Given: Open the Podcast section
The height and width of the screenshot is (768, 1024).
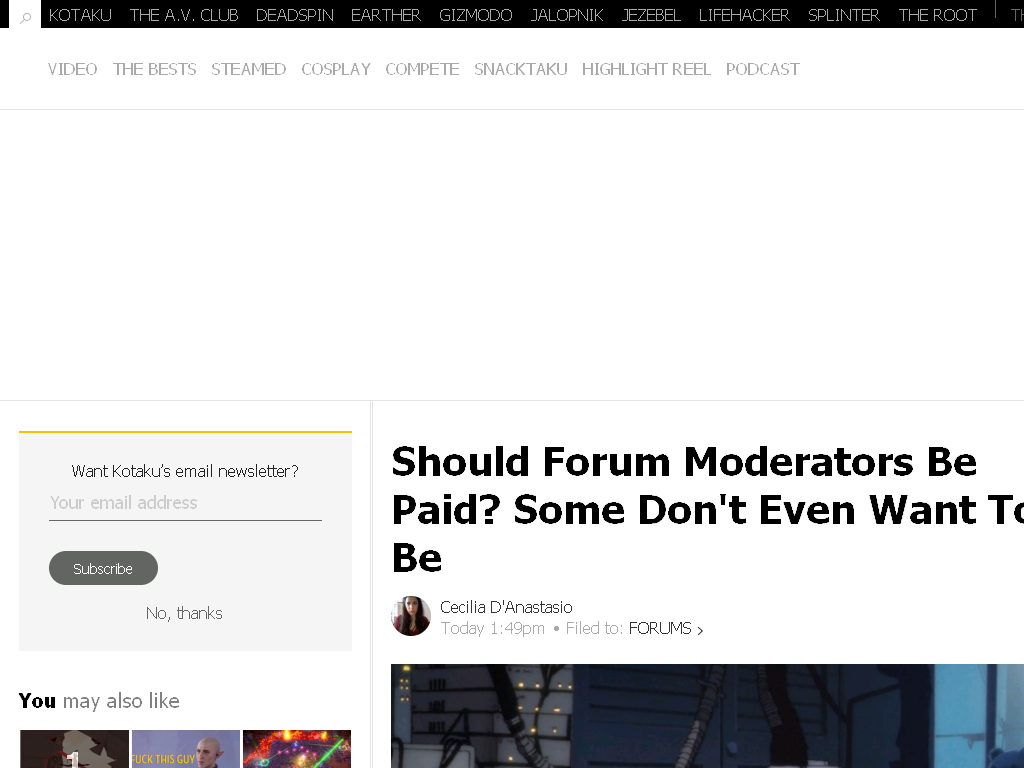Looking at the screenshot, I should coord(762,69).
